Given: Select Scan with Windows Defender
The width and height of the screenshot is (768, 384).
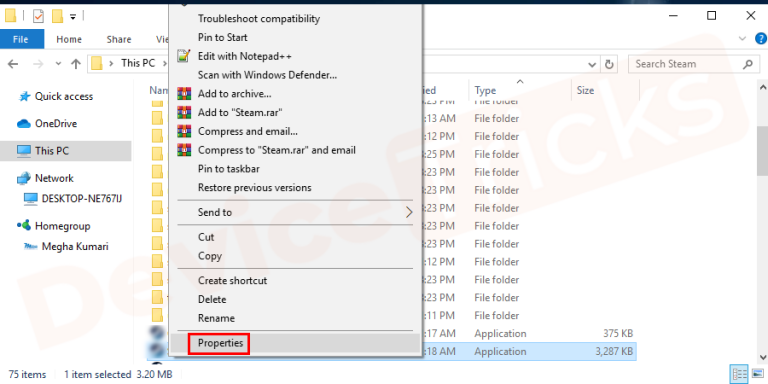Looking at the screenshot, I should pyautogui.click(x=267, y=75).
